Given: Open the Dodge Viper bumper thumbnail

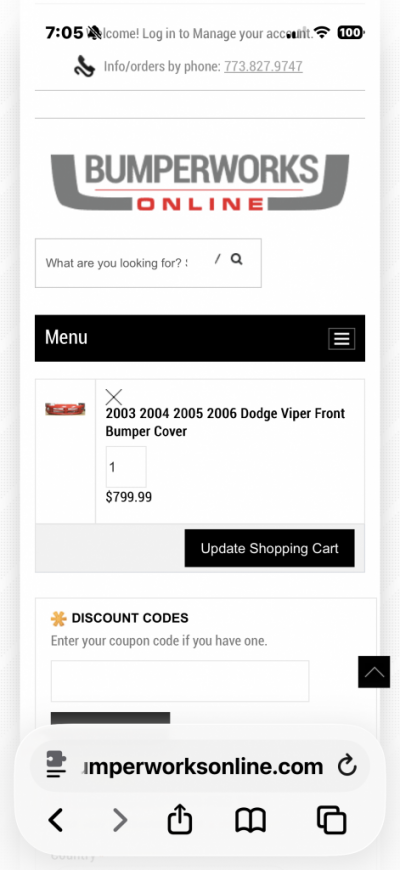Looking at the screenshot, I should coord(65,409).
